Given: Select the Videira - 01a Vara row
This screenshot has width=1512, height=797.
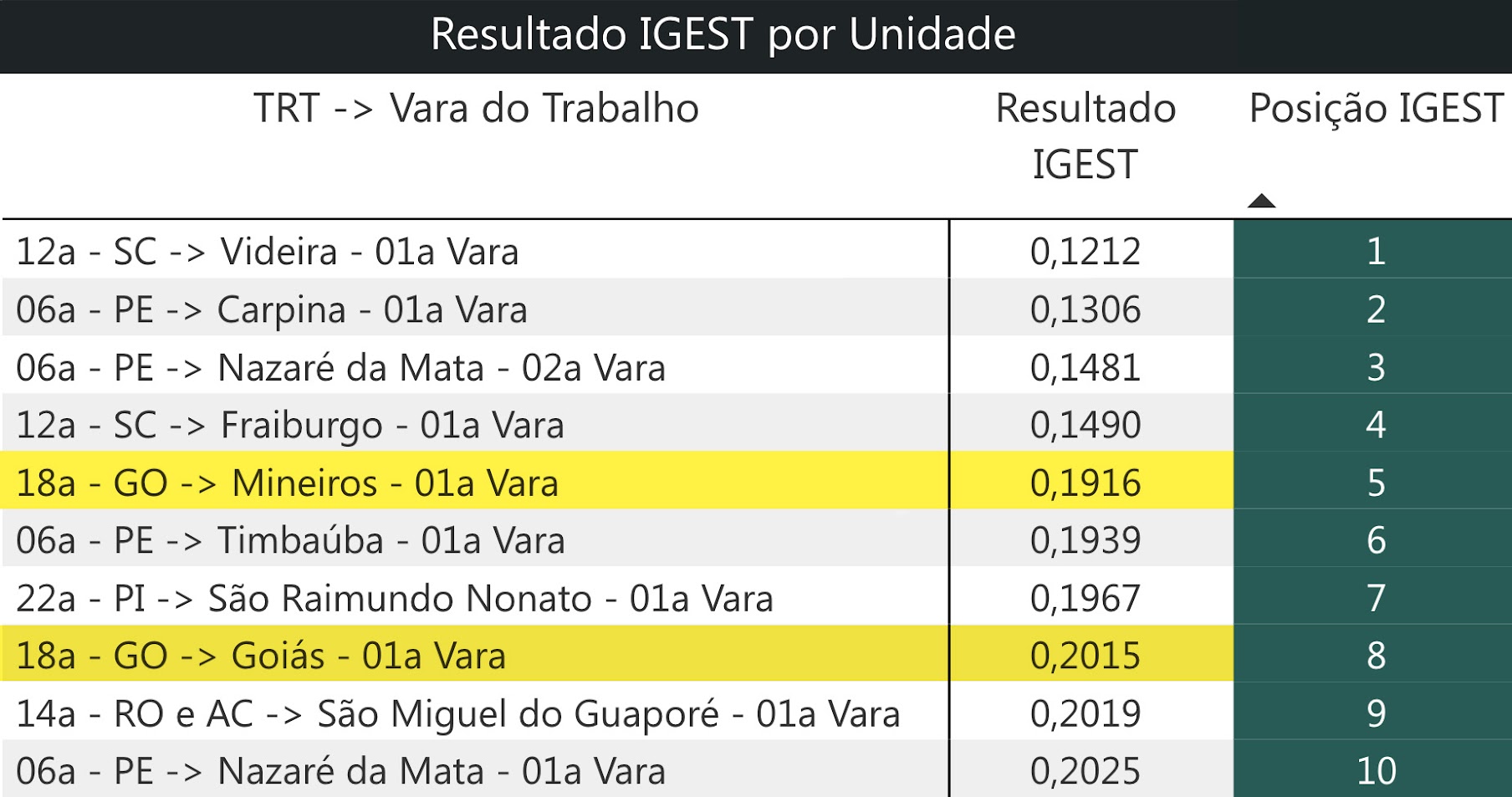Looking at the screenshot, I should click(x=268, y=252).
